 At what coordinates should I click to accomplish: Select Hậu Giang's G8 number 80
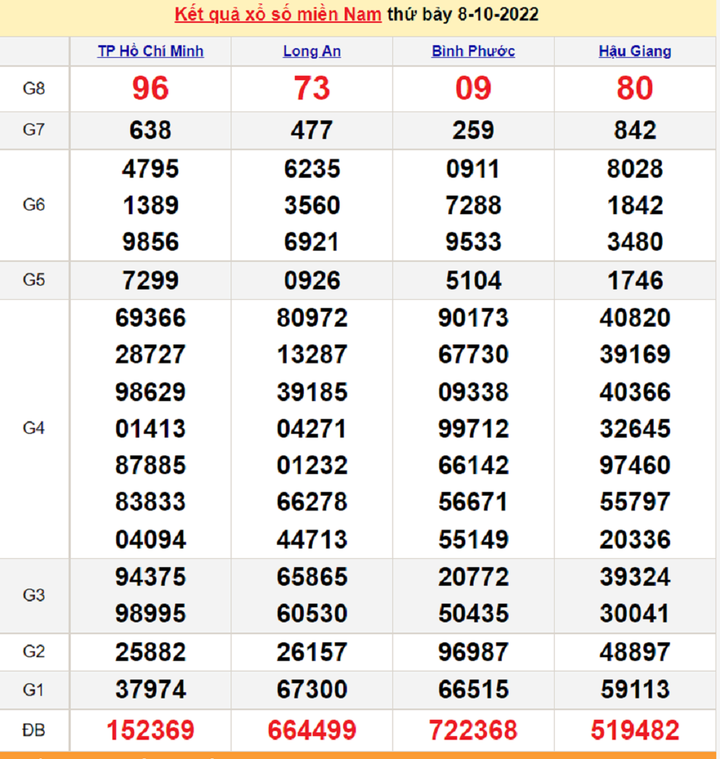tap(635, 89)
